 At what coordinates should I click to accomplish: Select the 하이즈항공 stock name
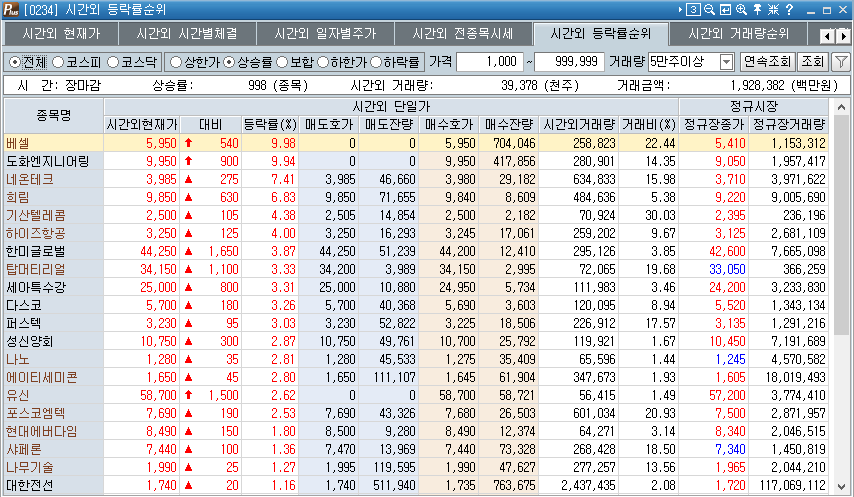point(35,233)
